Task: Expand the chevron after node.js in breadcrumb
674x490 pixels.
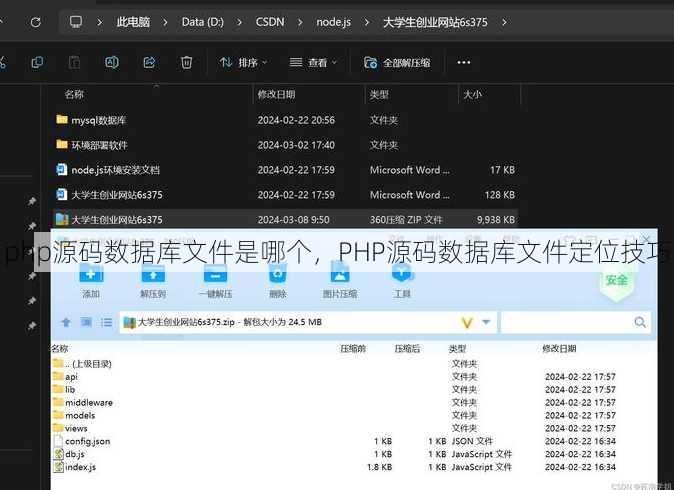Action: click(x=366, y=22)
